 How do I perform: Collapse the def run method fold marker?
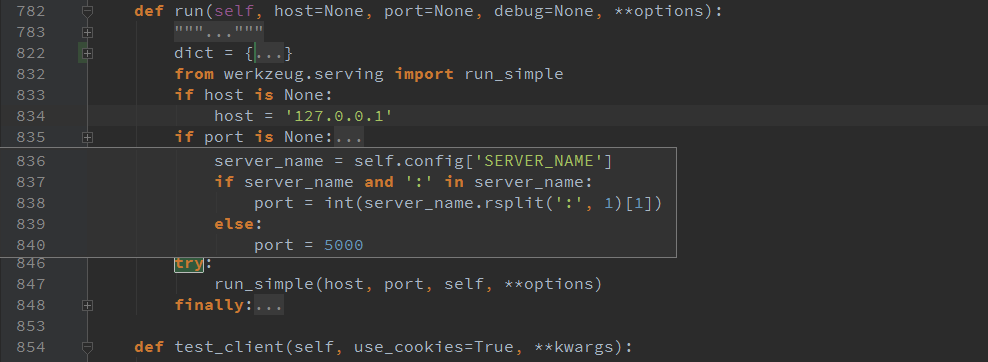(x=87, y=11)
